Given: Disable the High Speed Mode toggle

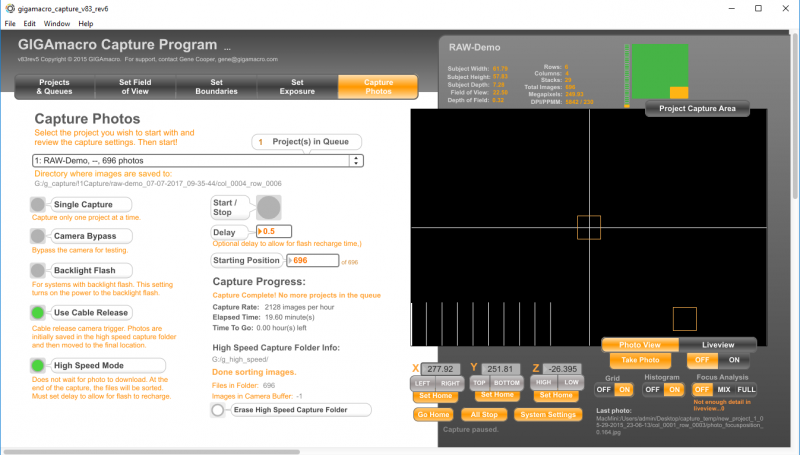Looking at the screenshot, I should pyautogui.click(x=38, y=365).
